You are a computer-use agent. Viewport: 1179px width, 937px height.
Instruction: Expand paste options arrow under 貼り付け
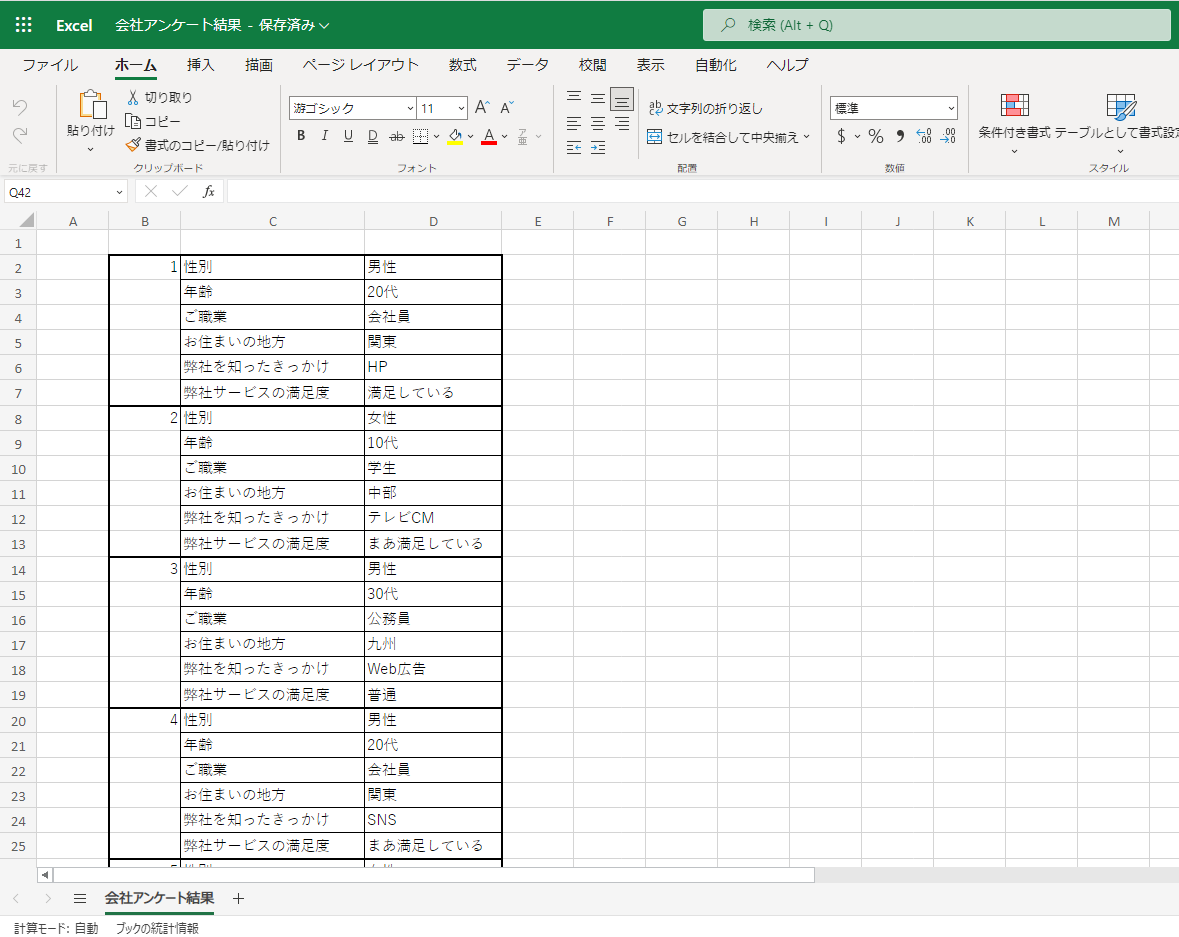(91, 150)
